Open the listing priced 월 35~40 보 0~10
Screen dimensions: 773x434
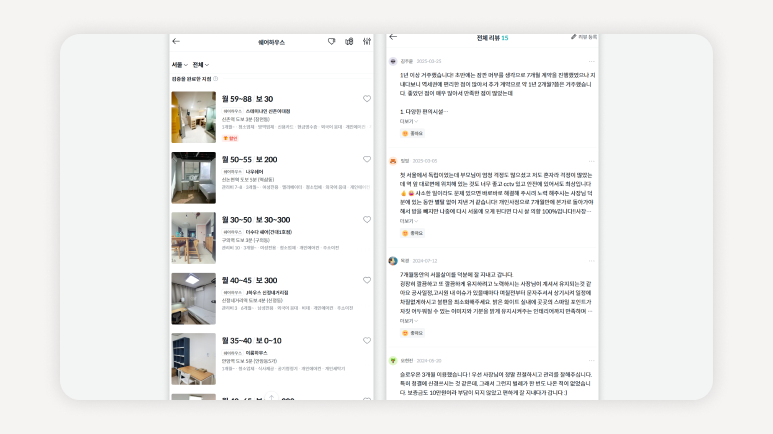(251, 341)
